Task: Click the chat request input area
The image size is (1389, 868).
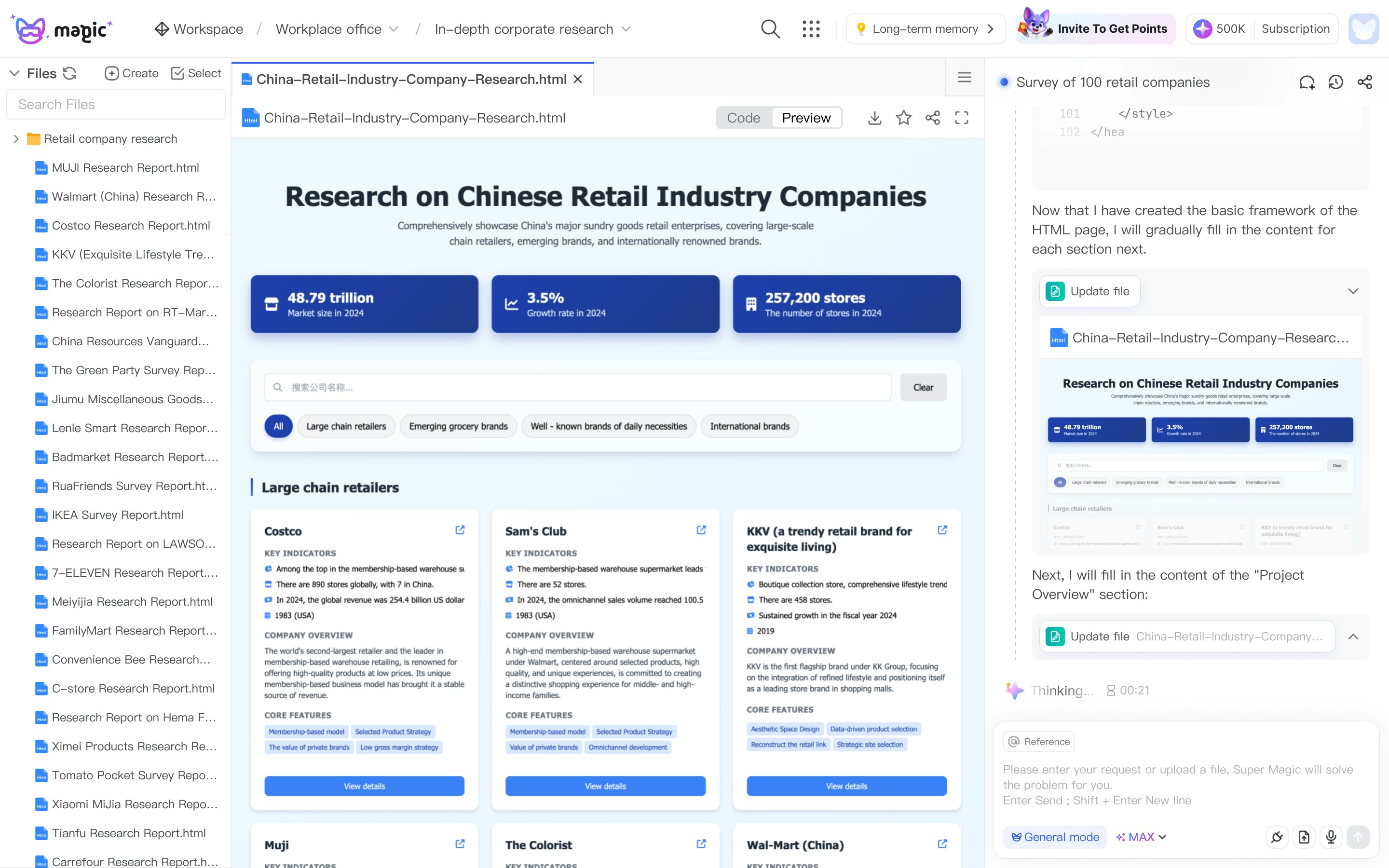Action: tap(1185, 784)
